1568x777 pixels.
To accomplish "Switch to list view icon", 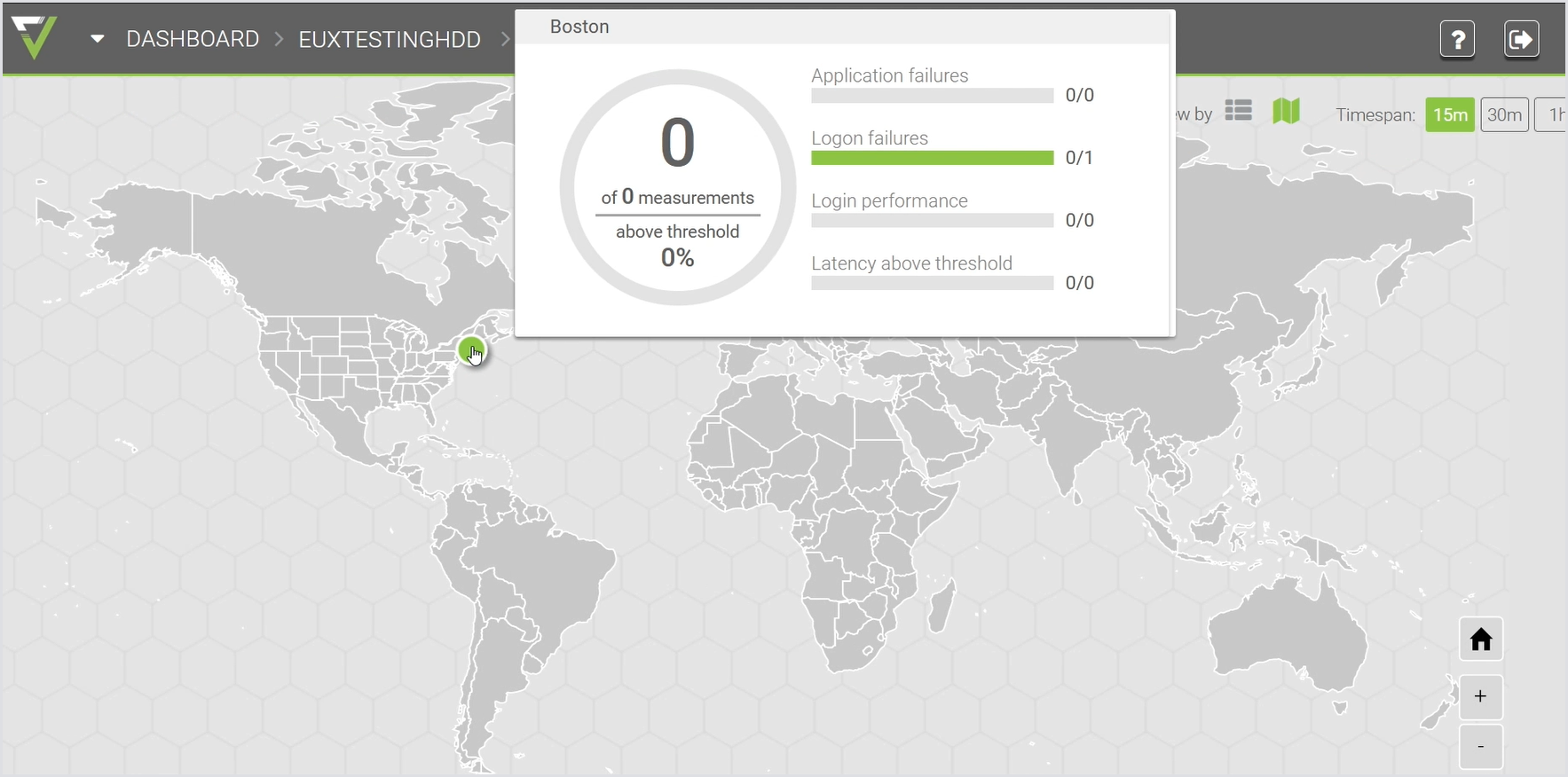I will [x=1238, y=111].
